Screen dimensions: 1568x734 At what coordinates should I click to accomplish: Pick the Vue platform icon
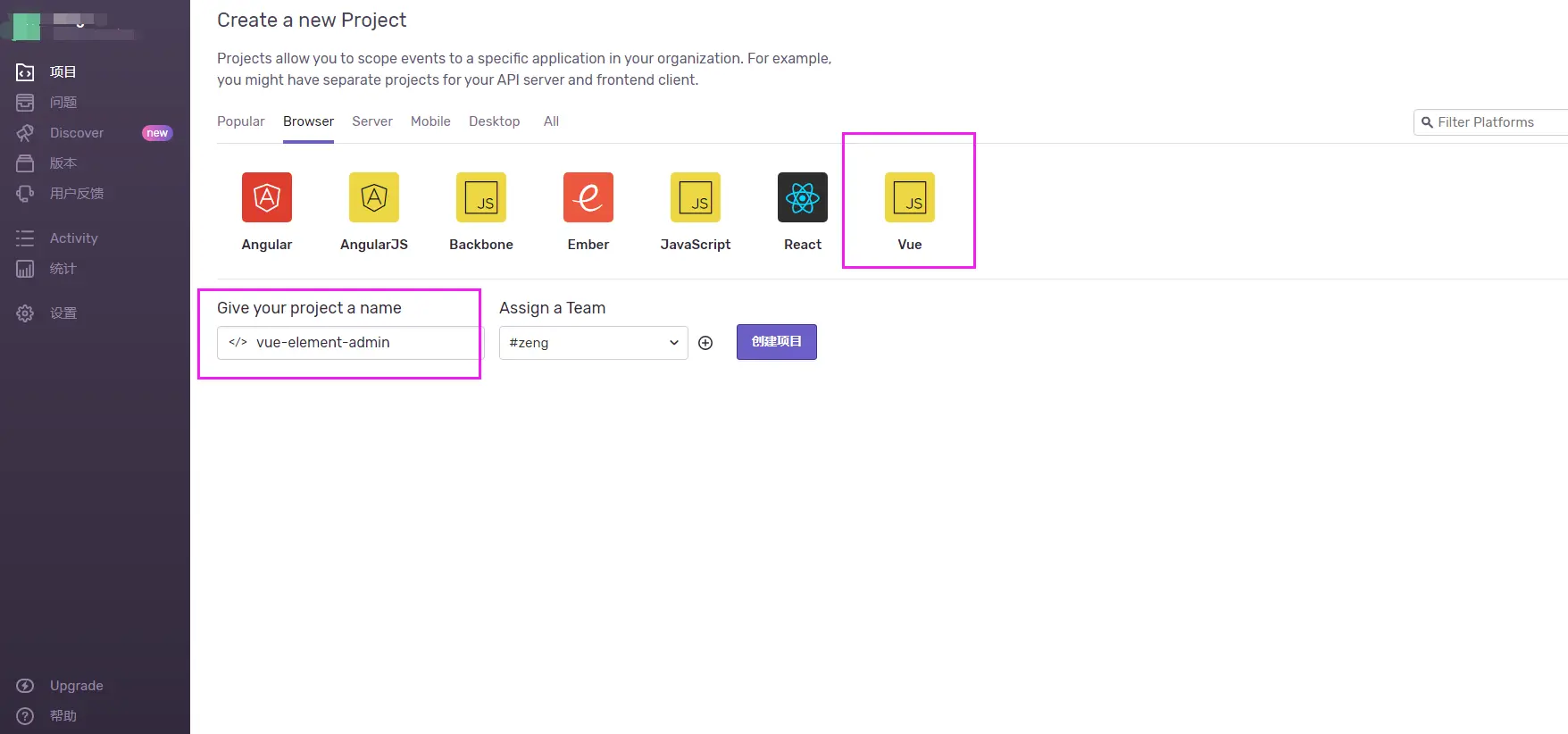[x=909, y=197]
